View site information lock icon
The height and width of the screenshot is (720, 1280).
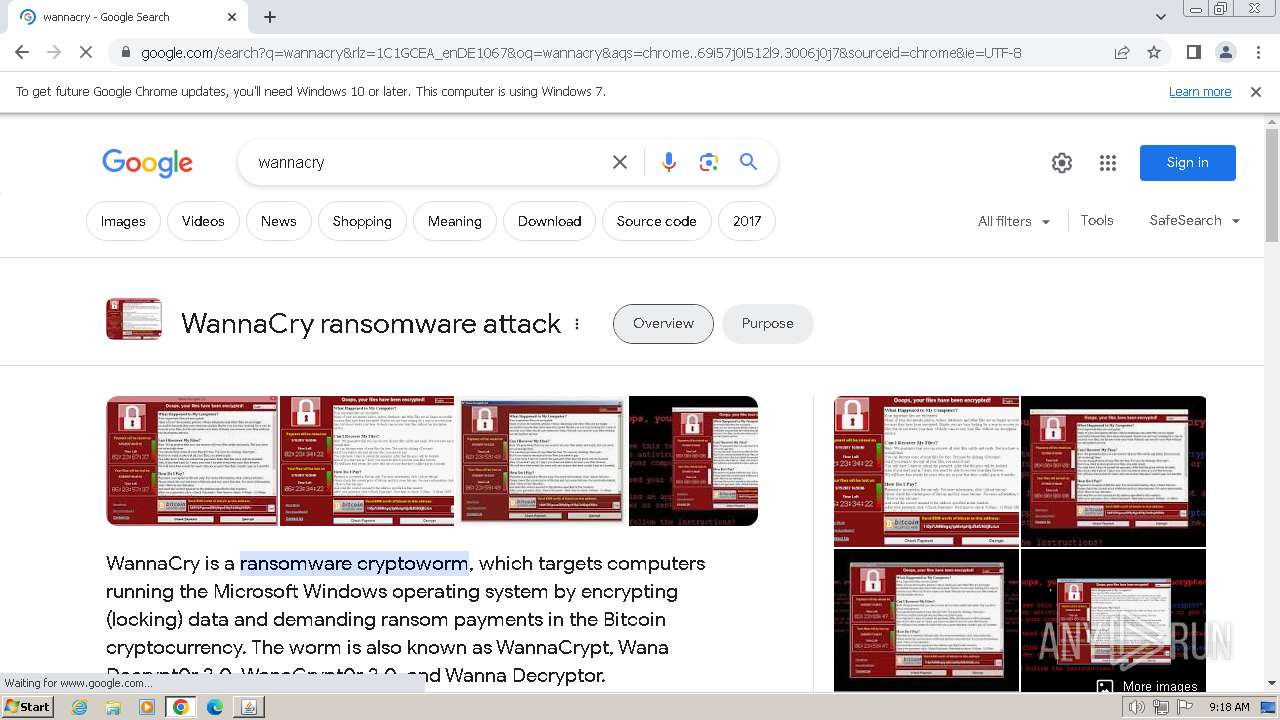click(x=125, y=53)
